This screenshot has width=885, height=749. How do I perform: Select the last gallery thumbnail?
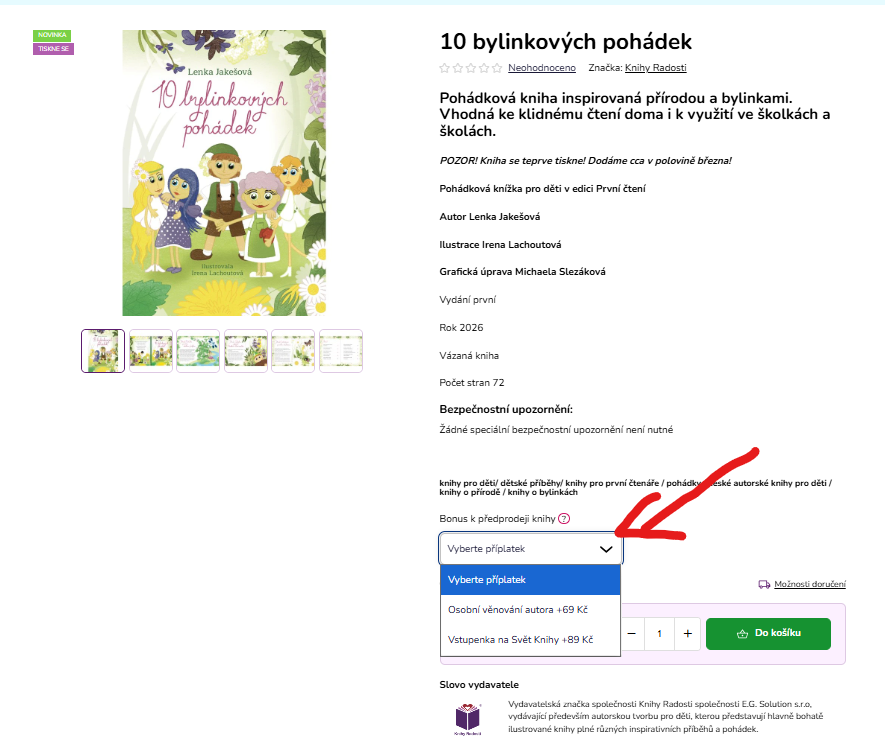(341, 351)
